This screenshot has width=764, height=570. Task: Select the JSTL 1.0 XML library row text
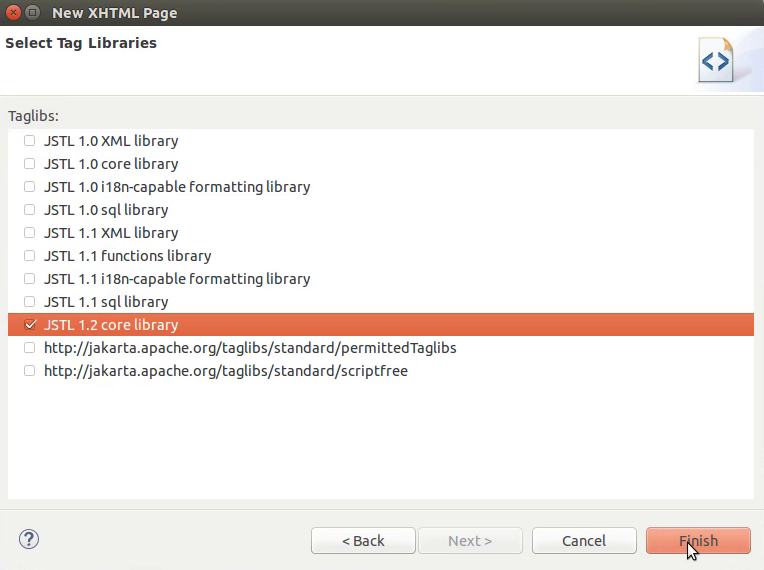[x=111, y=141]
